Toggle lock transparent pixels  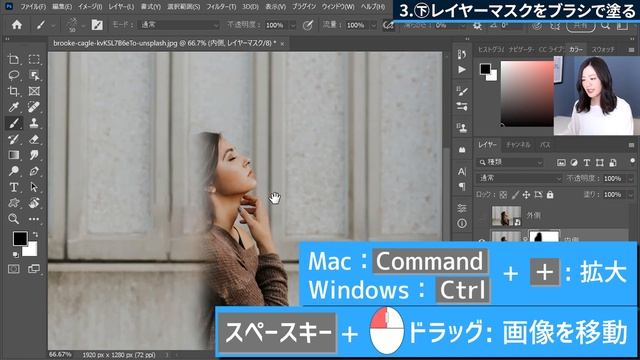503,195
